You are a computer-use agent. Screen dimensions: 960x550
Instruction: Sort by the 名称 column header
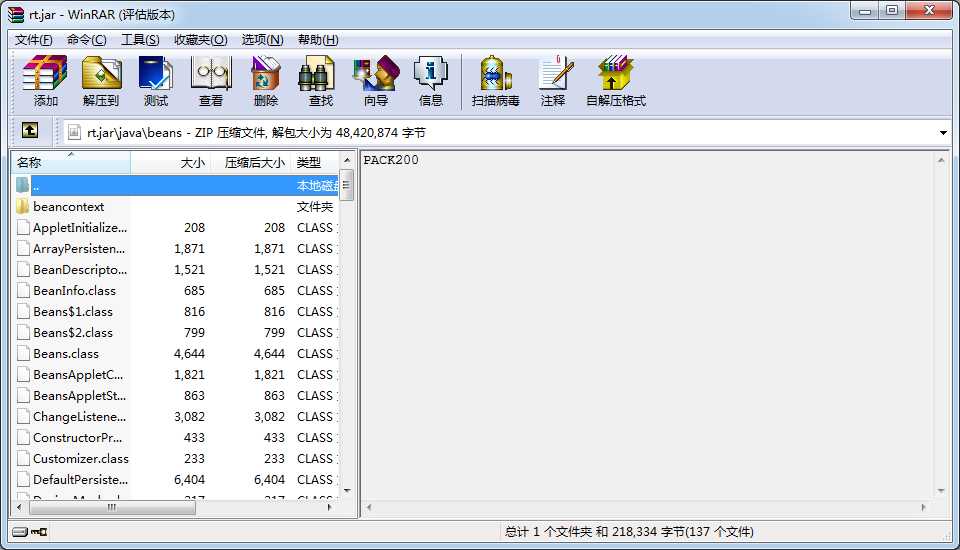71,162
